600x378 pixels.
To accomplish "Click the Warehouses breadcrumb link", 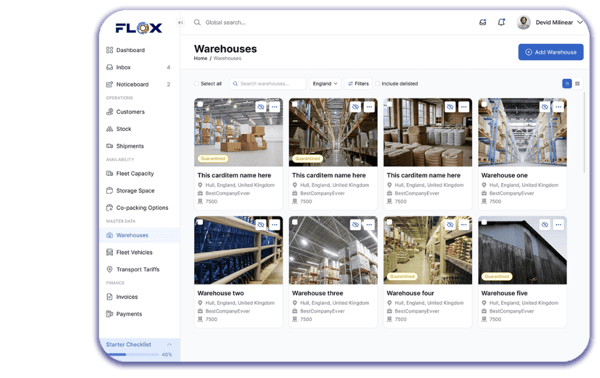I will [227, 59].
